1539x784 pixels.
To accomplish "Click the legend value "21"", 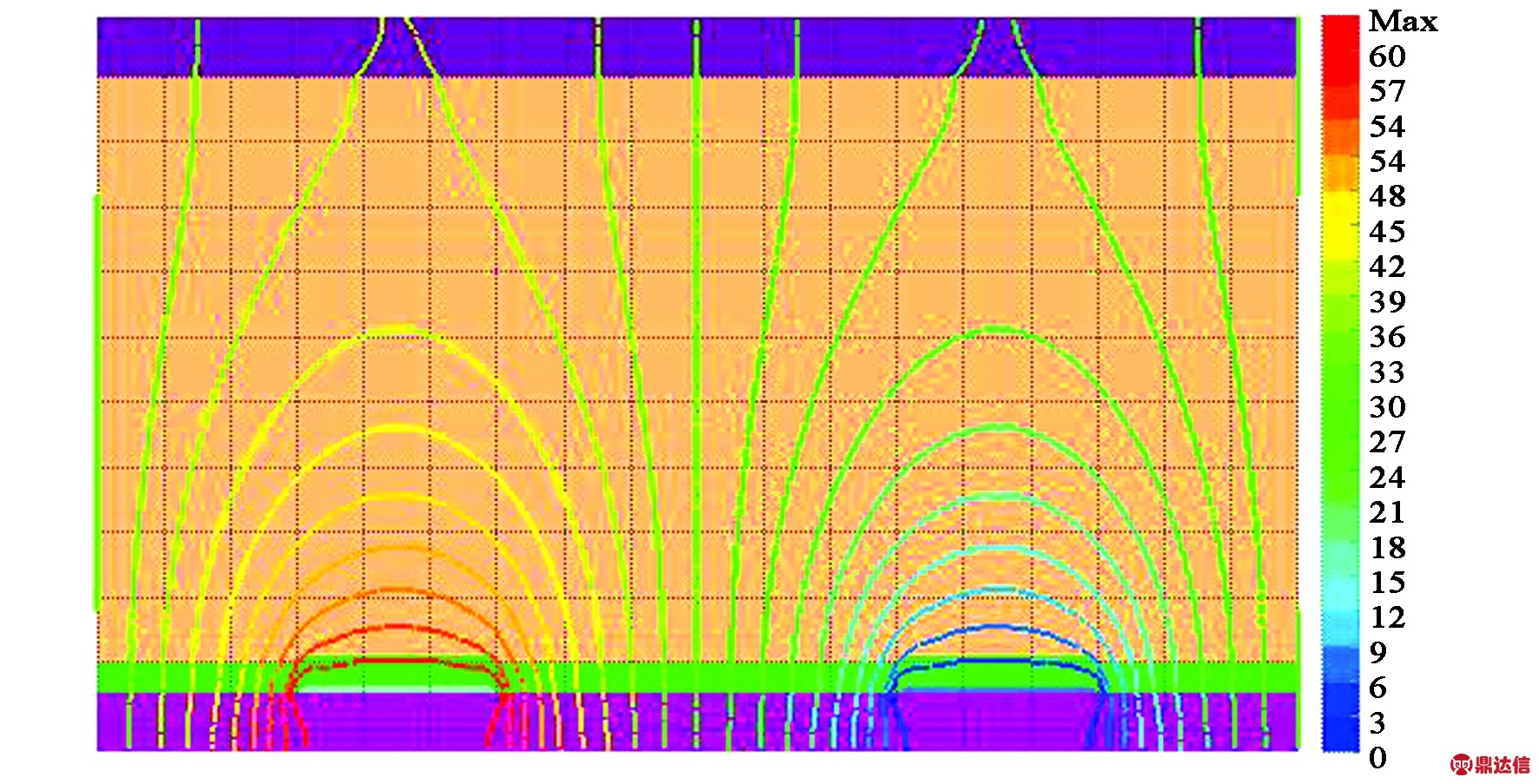I will (1387, 512).
